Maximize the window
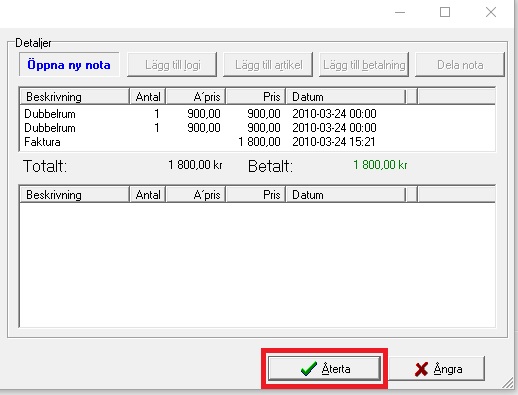The width and height of the screenshot is (518, 395). tap(445, 12)
